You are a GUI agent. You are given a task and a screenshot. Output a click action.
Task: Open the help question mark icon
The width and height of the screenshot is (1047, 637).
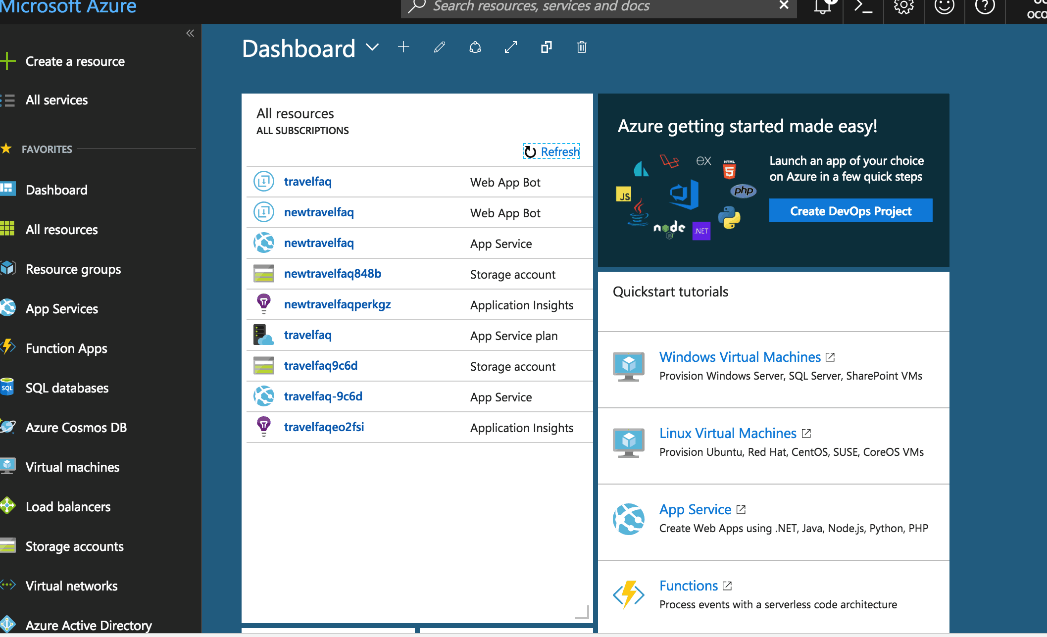click(x=985, y=7)
